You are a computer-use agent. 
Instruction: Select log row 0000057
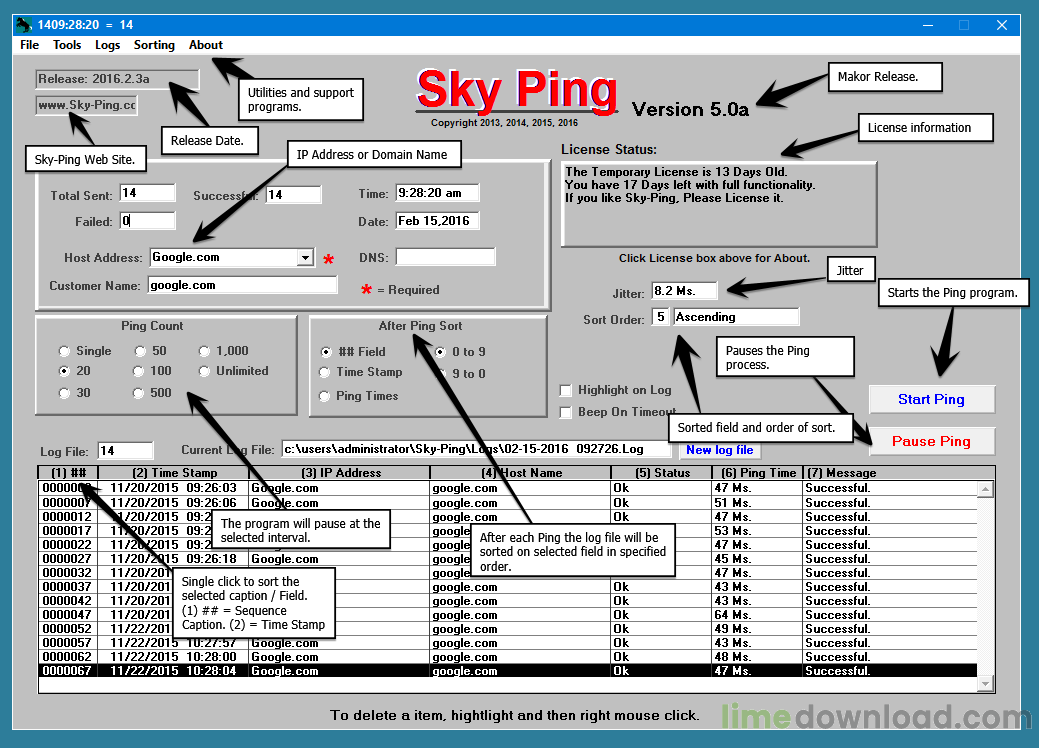click(508, 643)
